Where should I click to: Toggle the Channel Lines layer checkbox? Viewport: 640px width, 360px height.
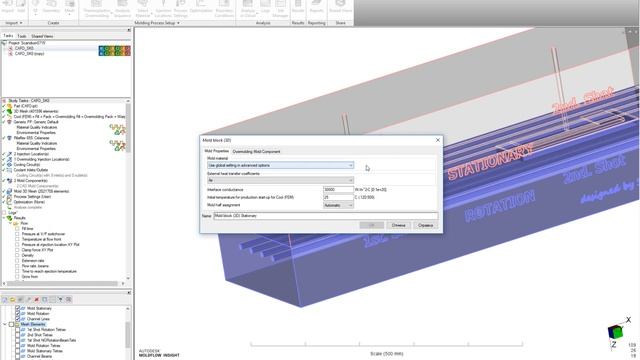(18, 319)
